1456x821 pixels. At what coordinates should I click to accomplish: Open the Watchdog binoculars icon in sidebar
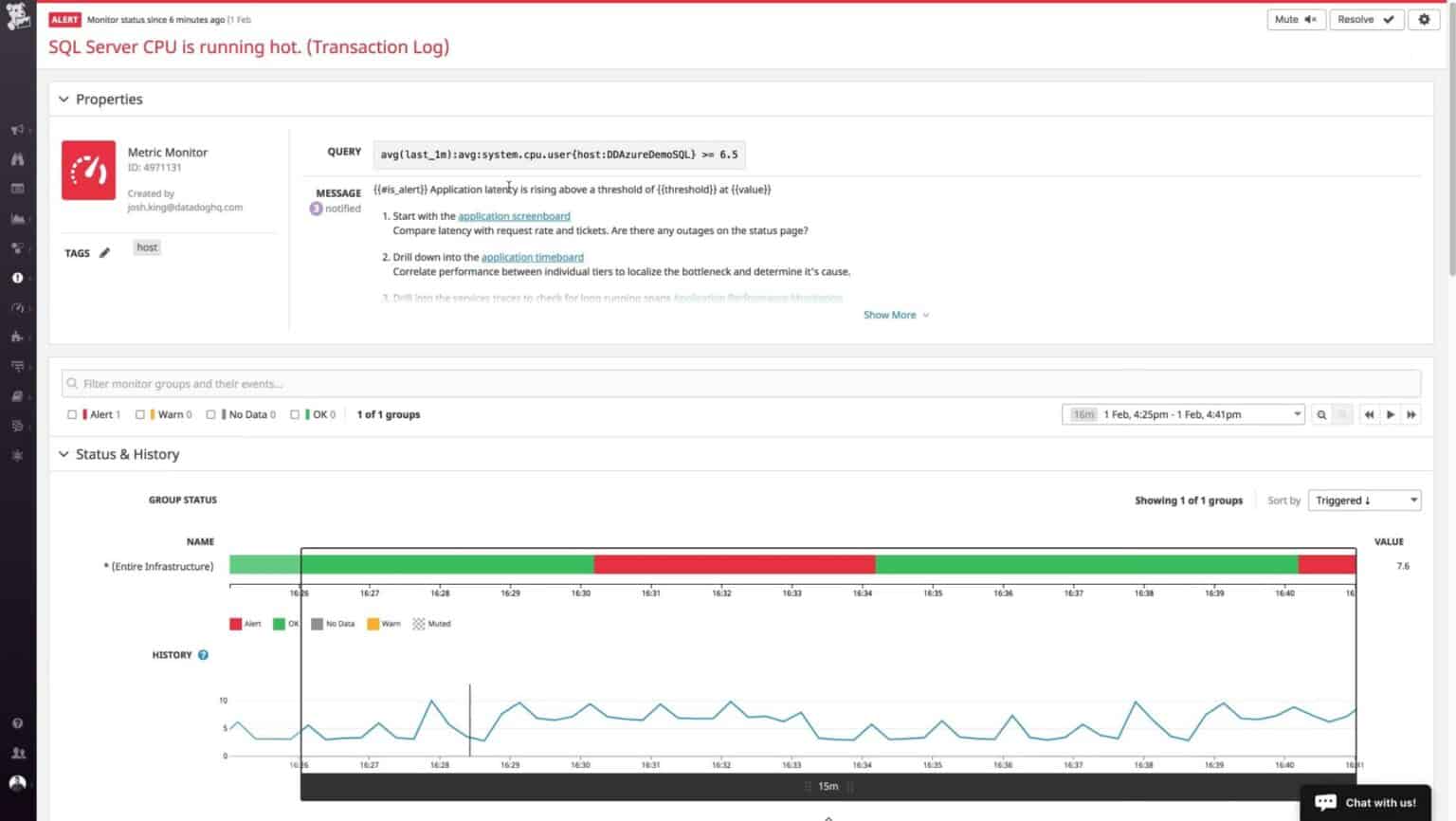[17, 158]
